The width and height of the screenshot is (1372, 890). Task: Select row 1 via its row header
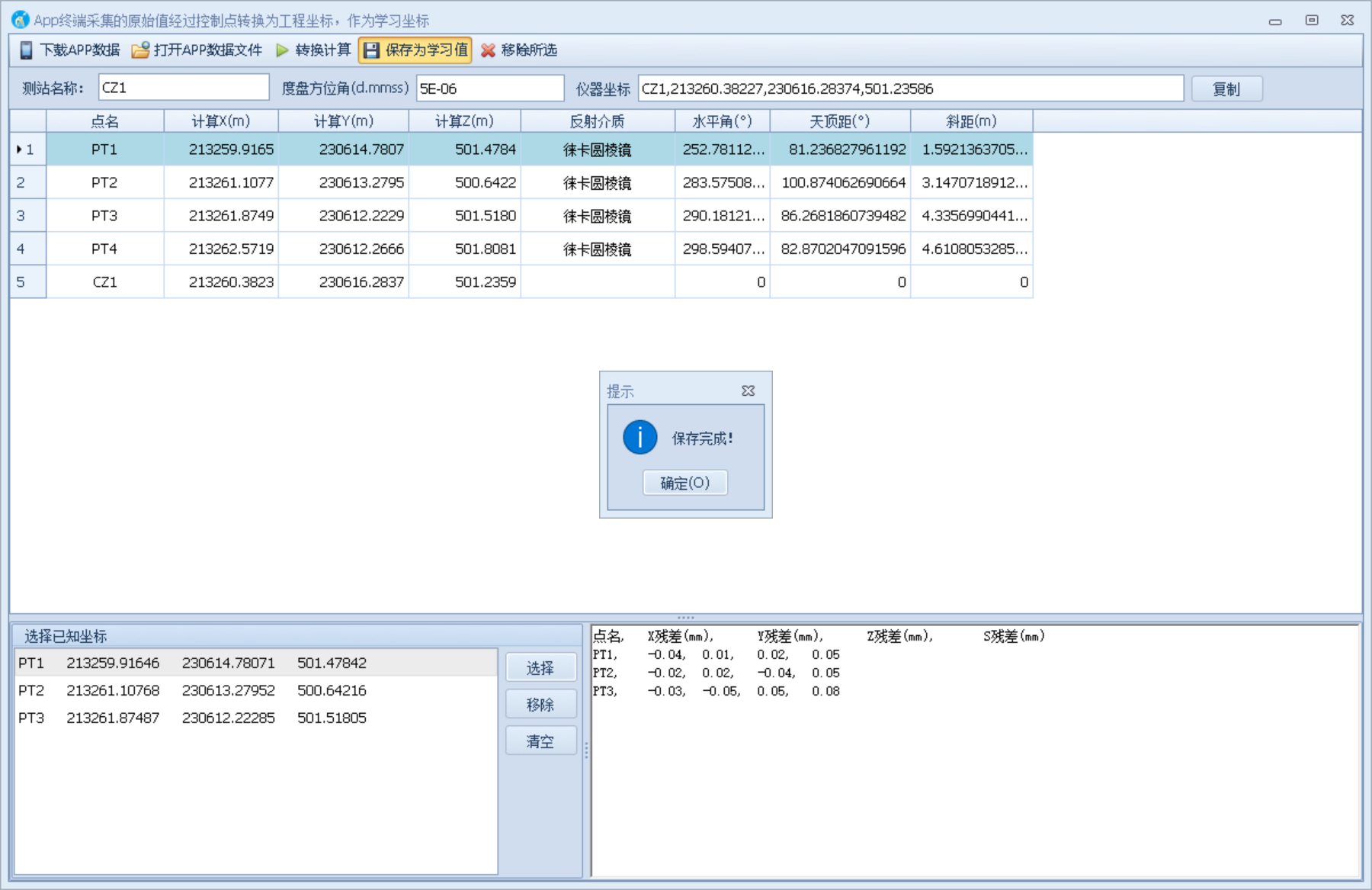28,149
